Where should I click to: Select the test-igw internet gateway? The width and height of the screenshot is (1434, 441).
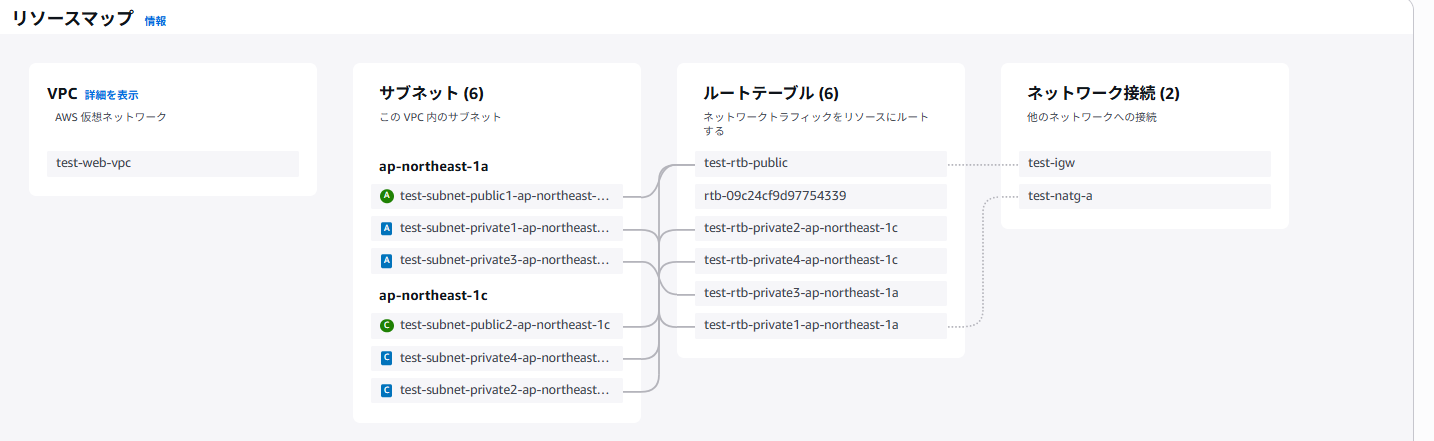[x=1144, y=163]
